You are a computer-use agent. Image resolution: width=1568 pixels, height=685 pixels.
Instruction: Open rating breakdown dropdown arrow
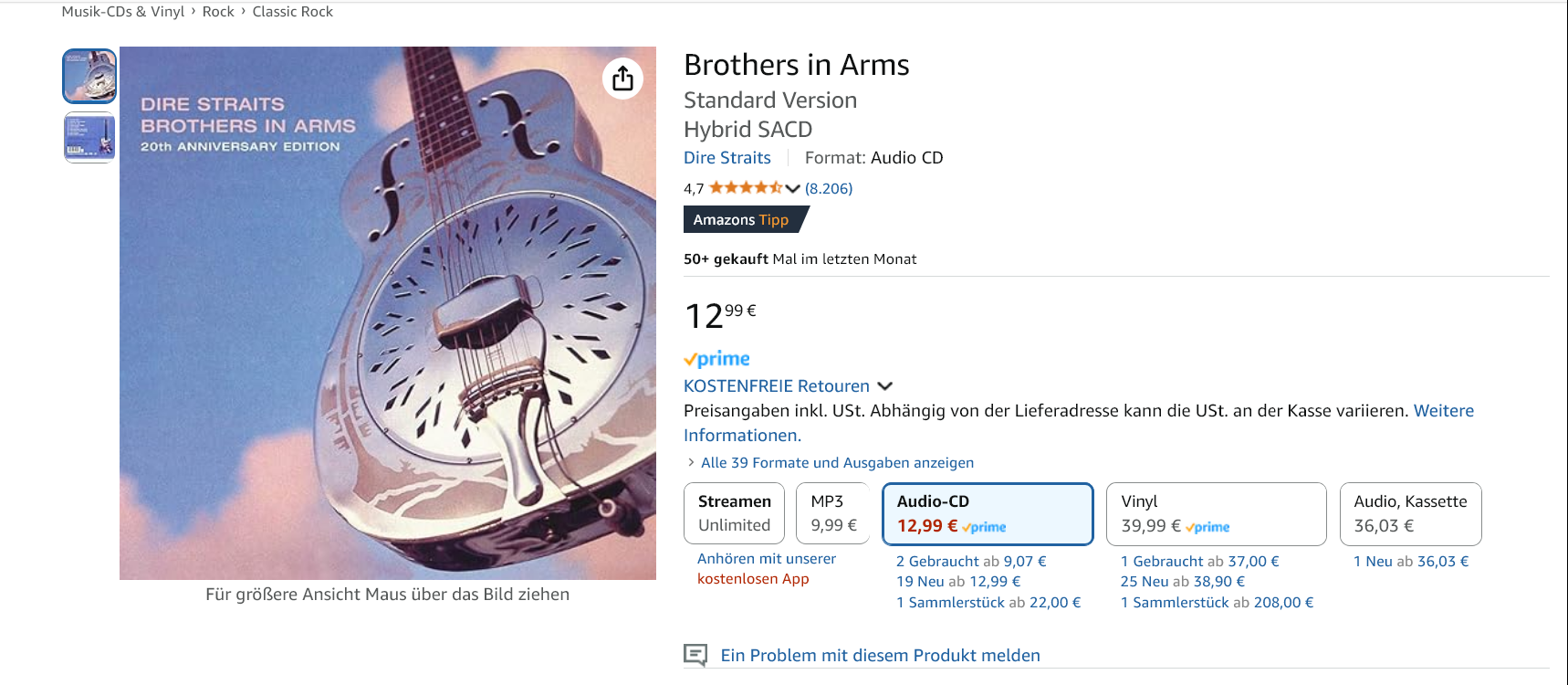[792, 189]
